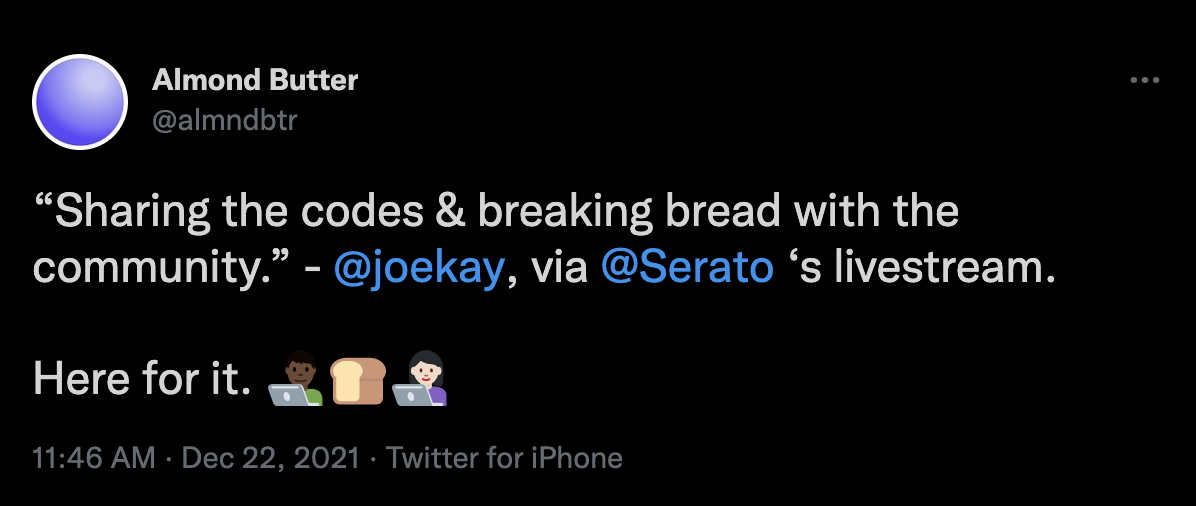Screen dimensions: 1196x506
Task: Click the light-skinned woman technologist emoji
Action: [419, 381]
